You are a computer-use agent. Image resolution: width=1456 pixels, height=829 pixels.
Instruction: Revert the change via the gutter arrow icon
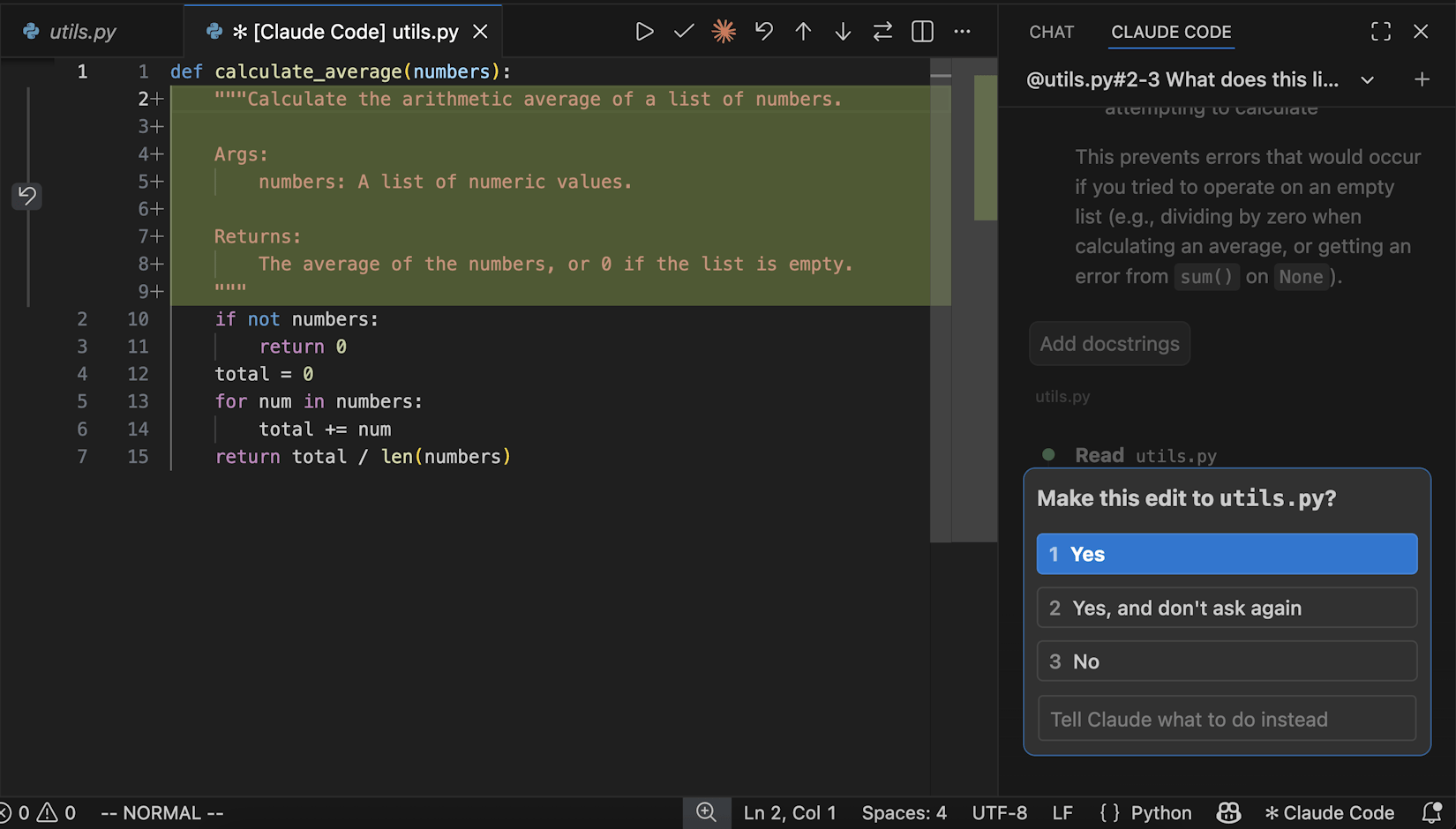pyautogui.click(x=27, y=196)
